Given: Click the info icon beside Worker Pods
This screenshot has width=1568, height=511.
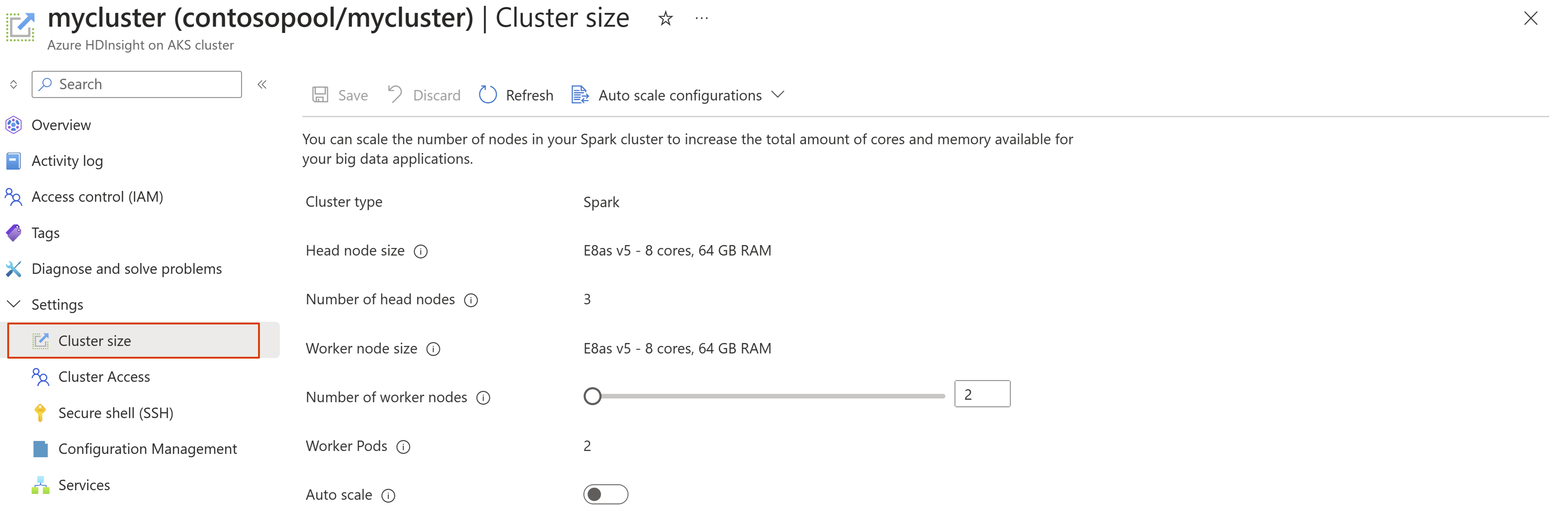Looking at the screenshot, I should click(403, 447).
